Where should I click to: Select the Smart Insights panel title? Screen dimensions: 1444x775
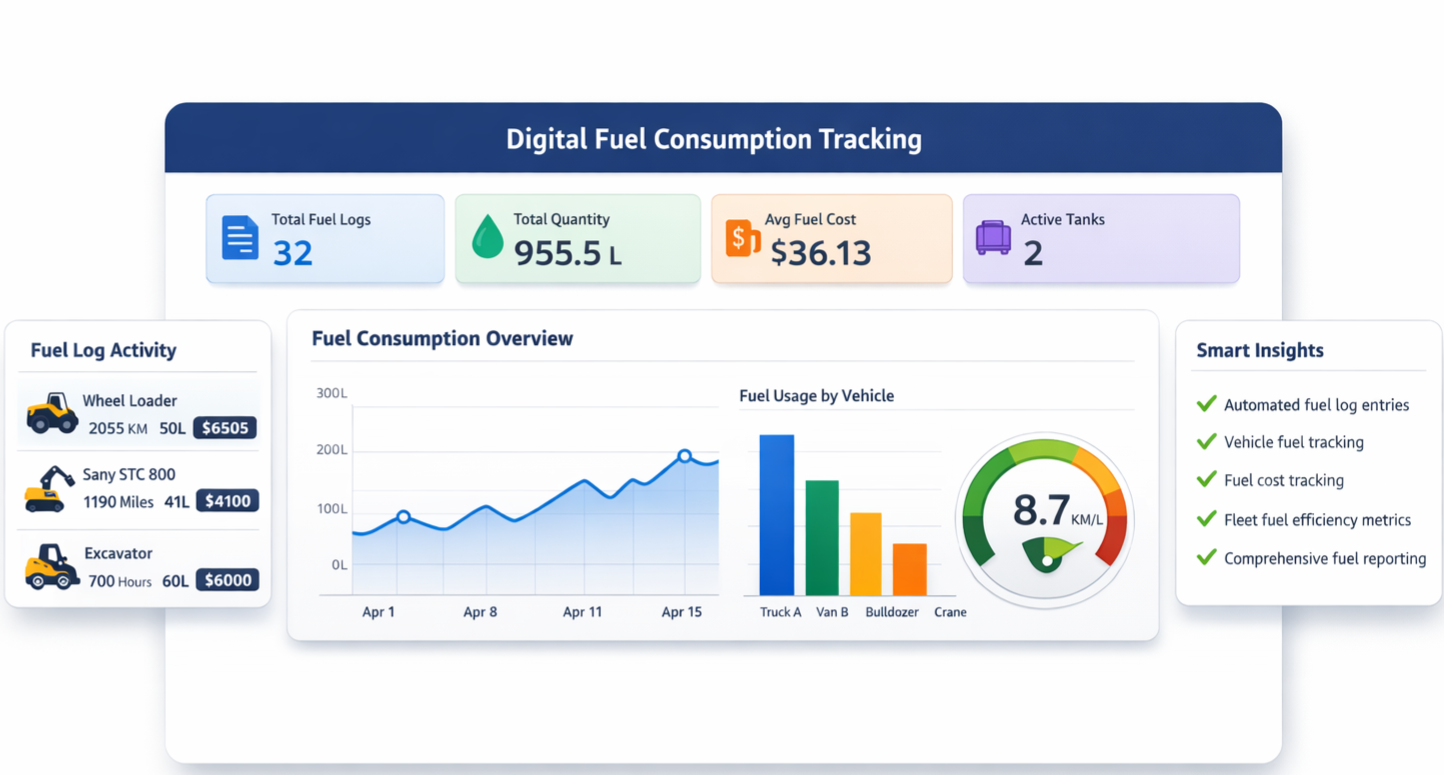pyautogui.click(x=1259, y=350)
